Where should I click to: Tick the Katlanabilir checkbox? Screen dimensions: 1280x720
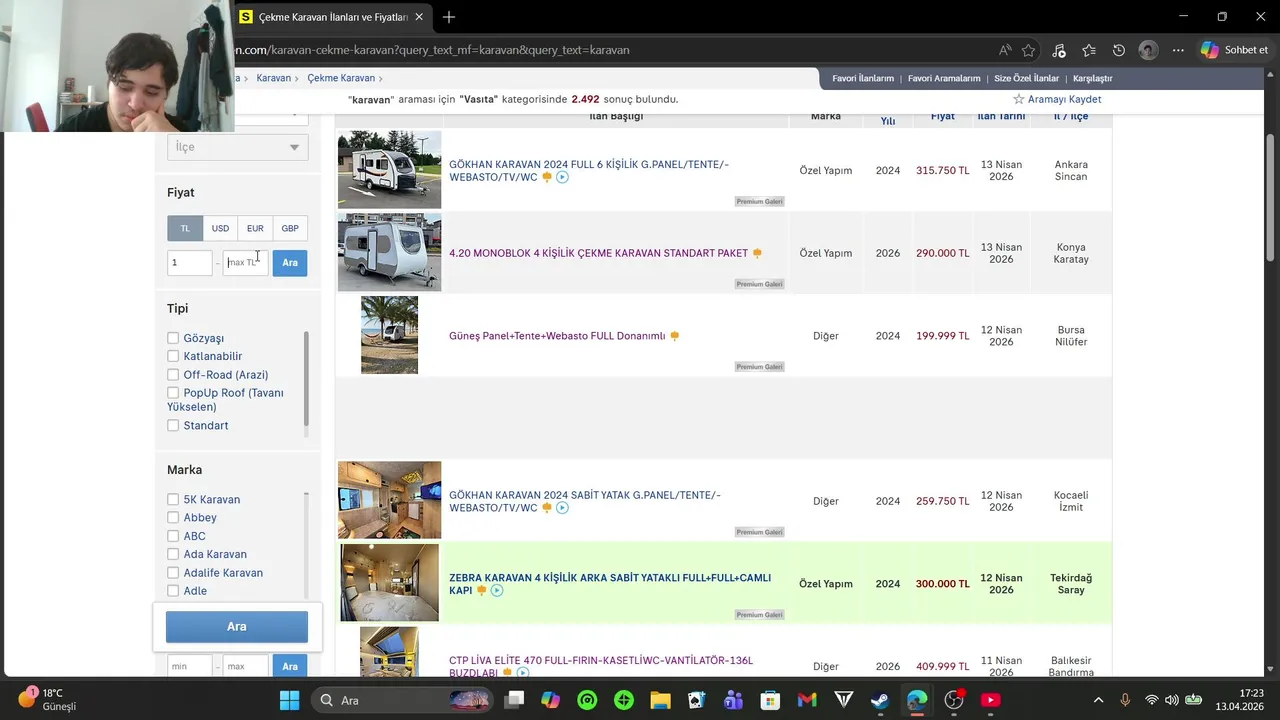(x=173, y=356)
